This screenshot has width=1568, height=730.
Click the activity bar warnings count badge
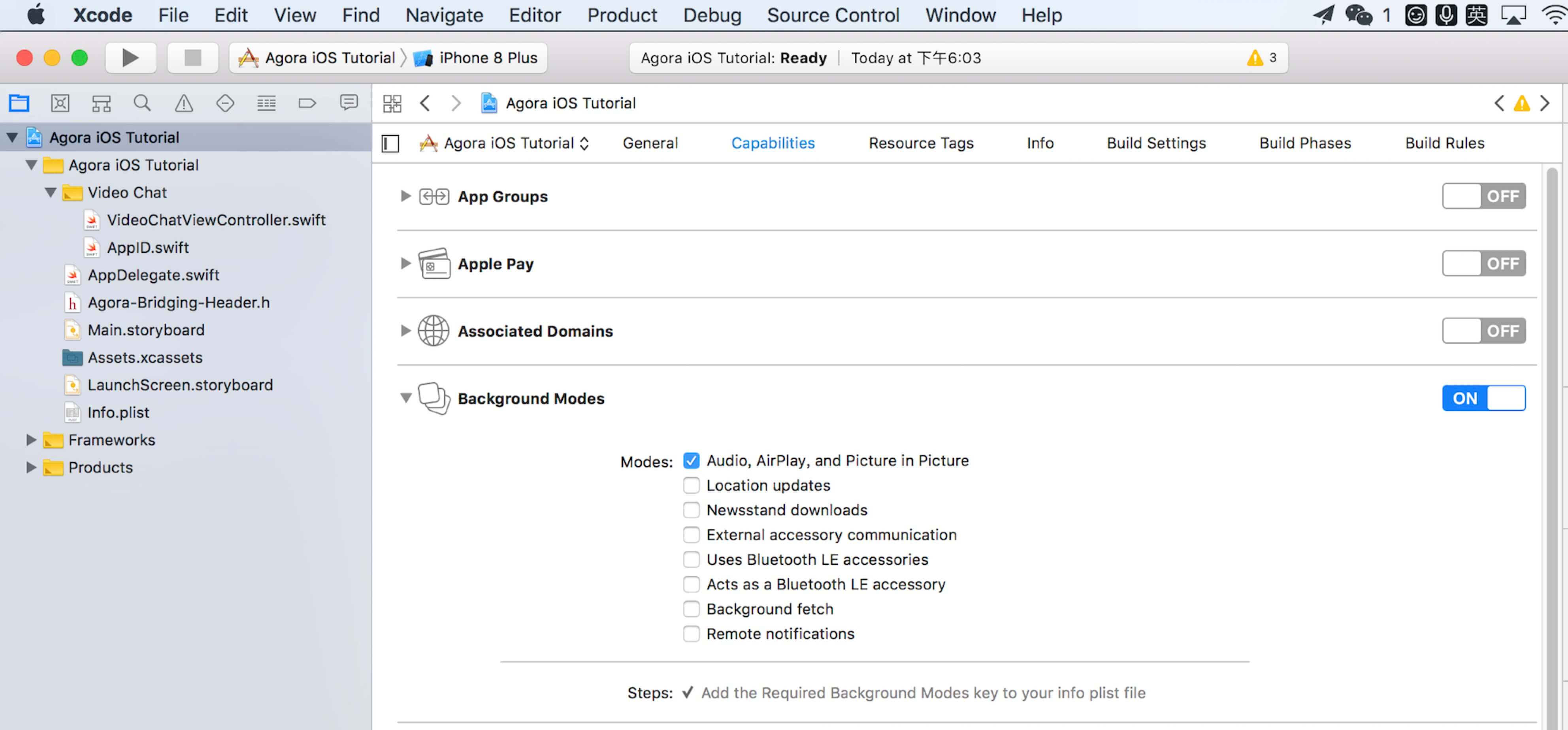coord(1261,58)
